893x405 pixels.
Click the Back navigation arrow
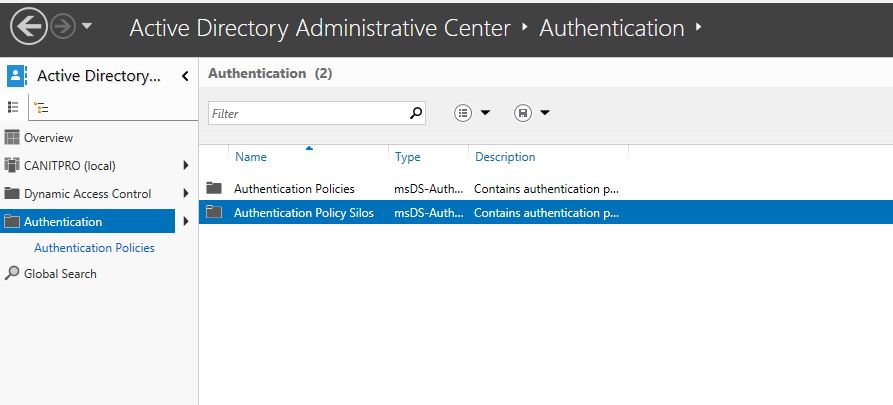[x=28, y=26]
